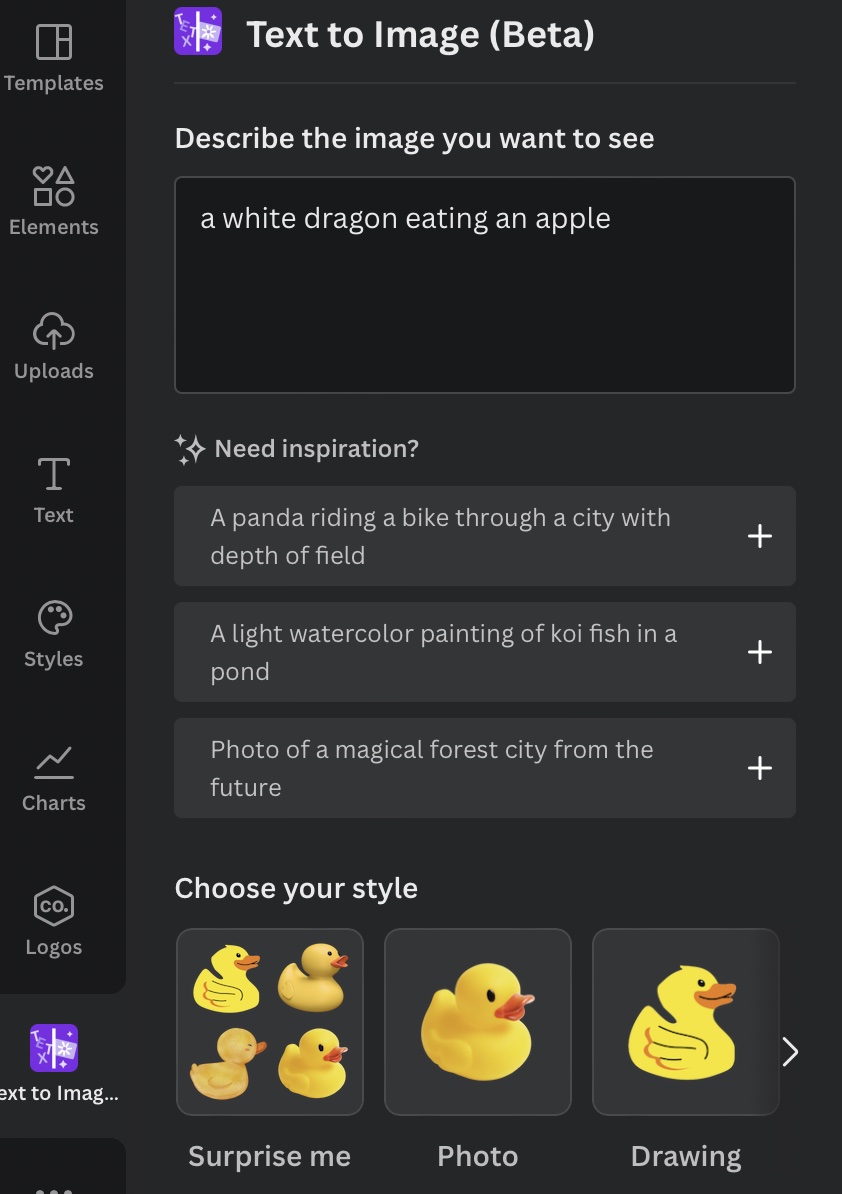The image size is (842, 1194).
Task: Choose the Photo style thumbnail
Action: click(x=478, y=1022)
